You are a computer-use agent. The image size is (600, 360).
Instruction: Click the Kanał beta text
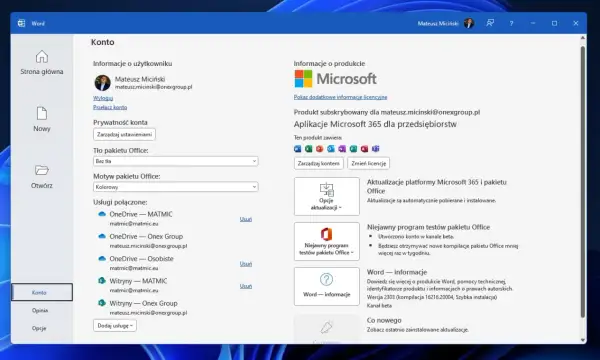coord(379,306)
